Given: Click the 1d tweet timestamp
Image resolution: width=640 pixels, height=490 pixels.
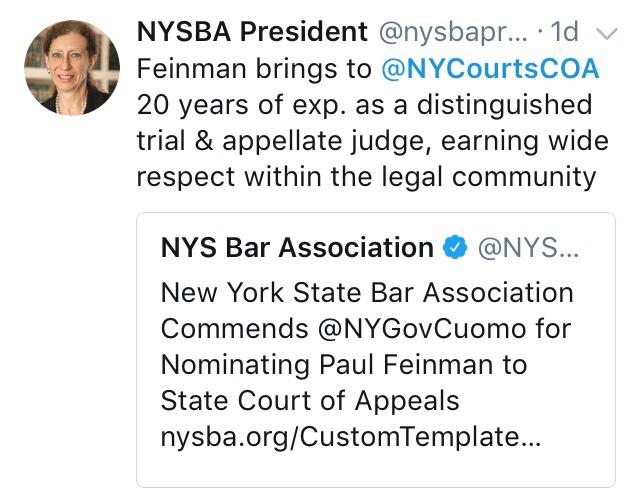Looking at the screenshot, I should (x=565, y=32).
